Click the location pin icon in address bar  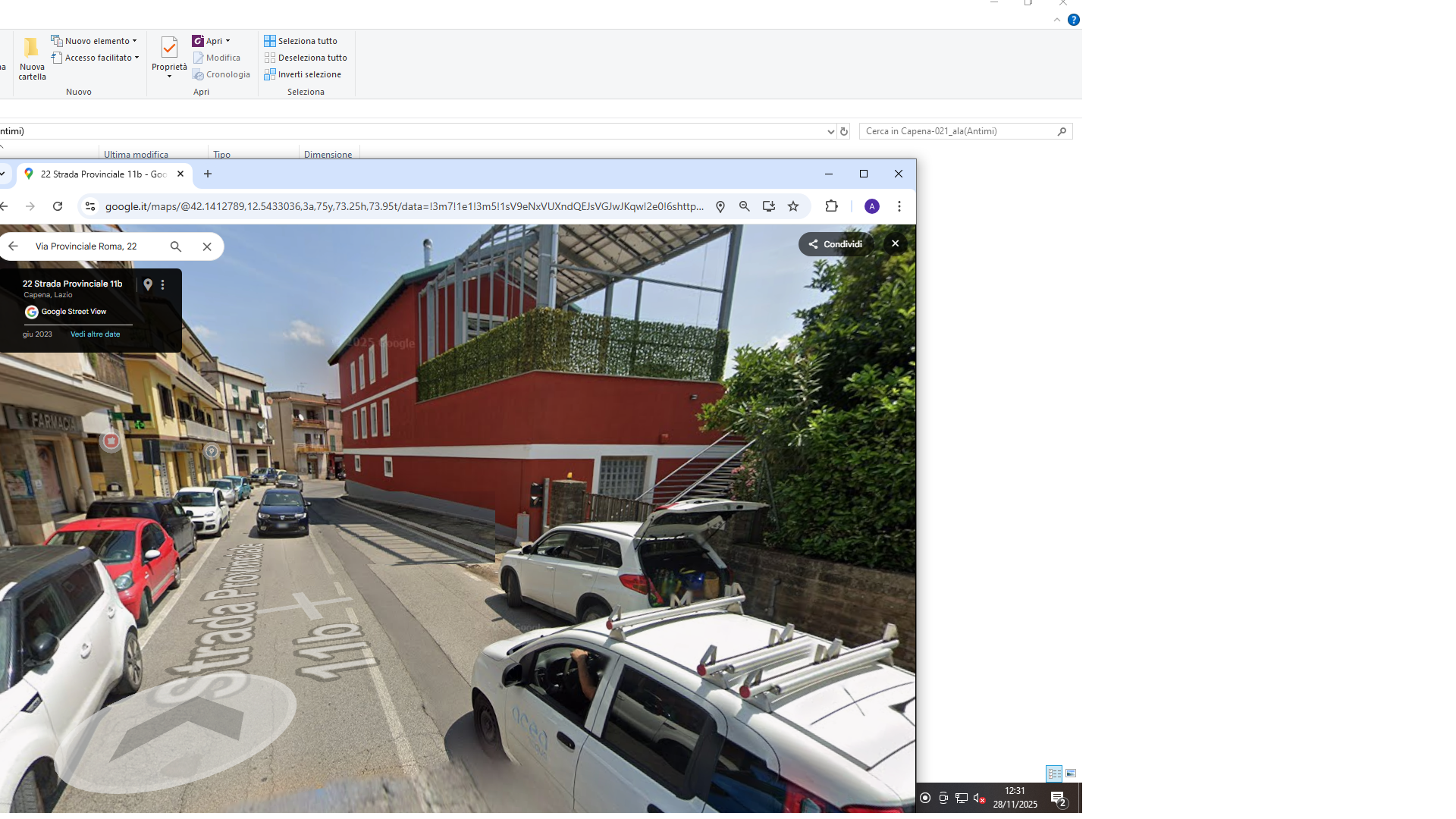[x=720, y=206]
